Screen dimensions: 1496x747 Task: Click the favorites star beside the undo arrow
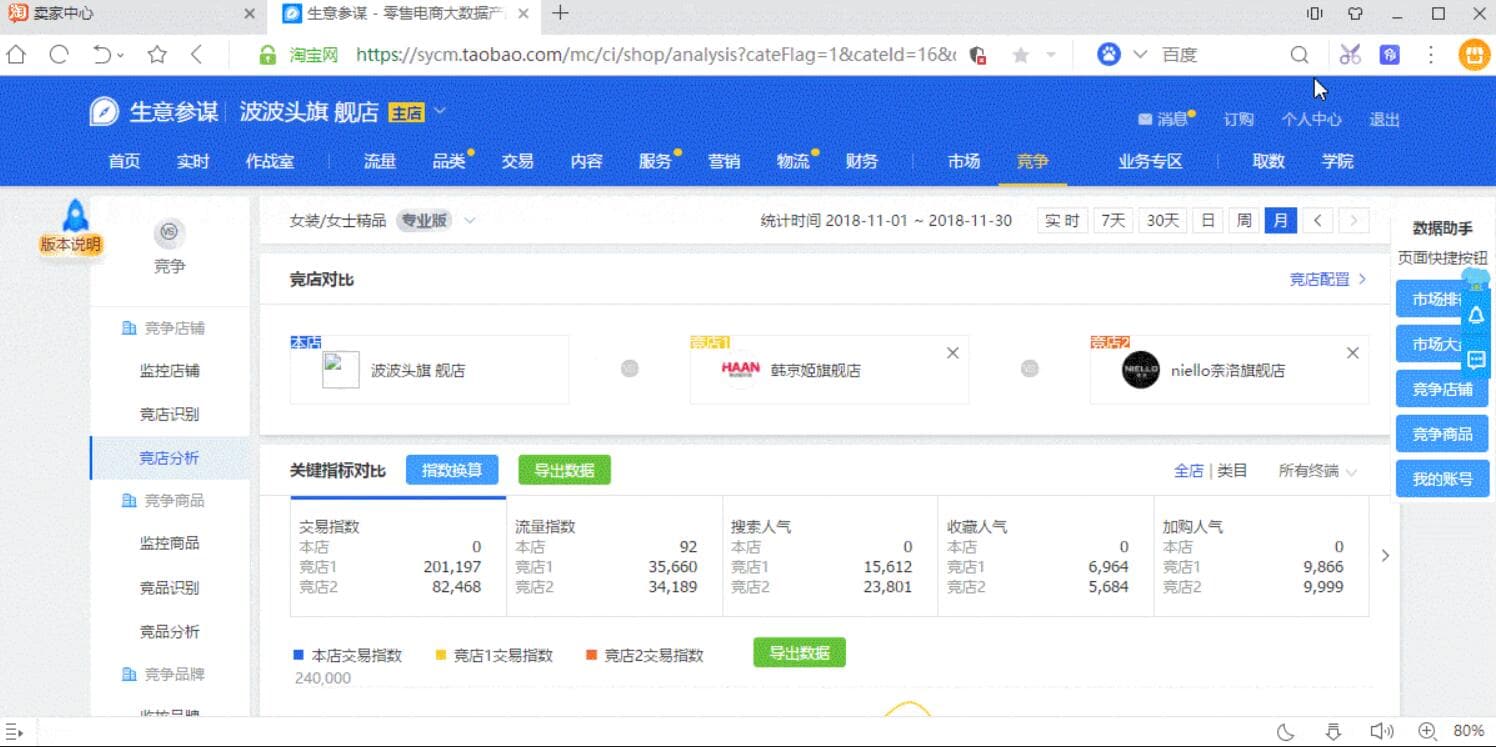(x=157, y=55)
